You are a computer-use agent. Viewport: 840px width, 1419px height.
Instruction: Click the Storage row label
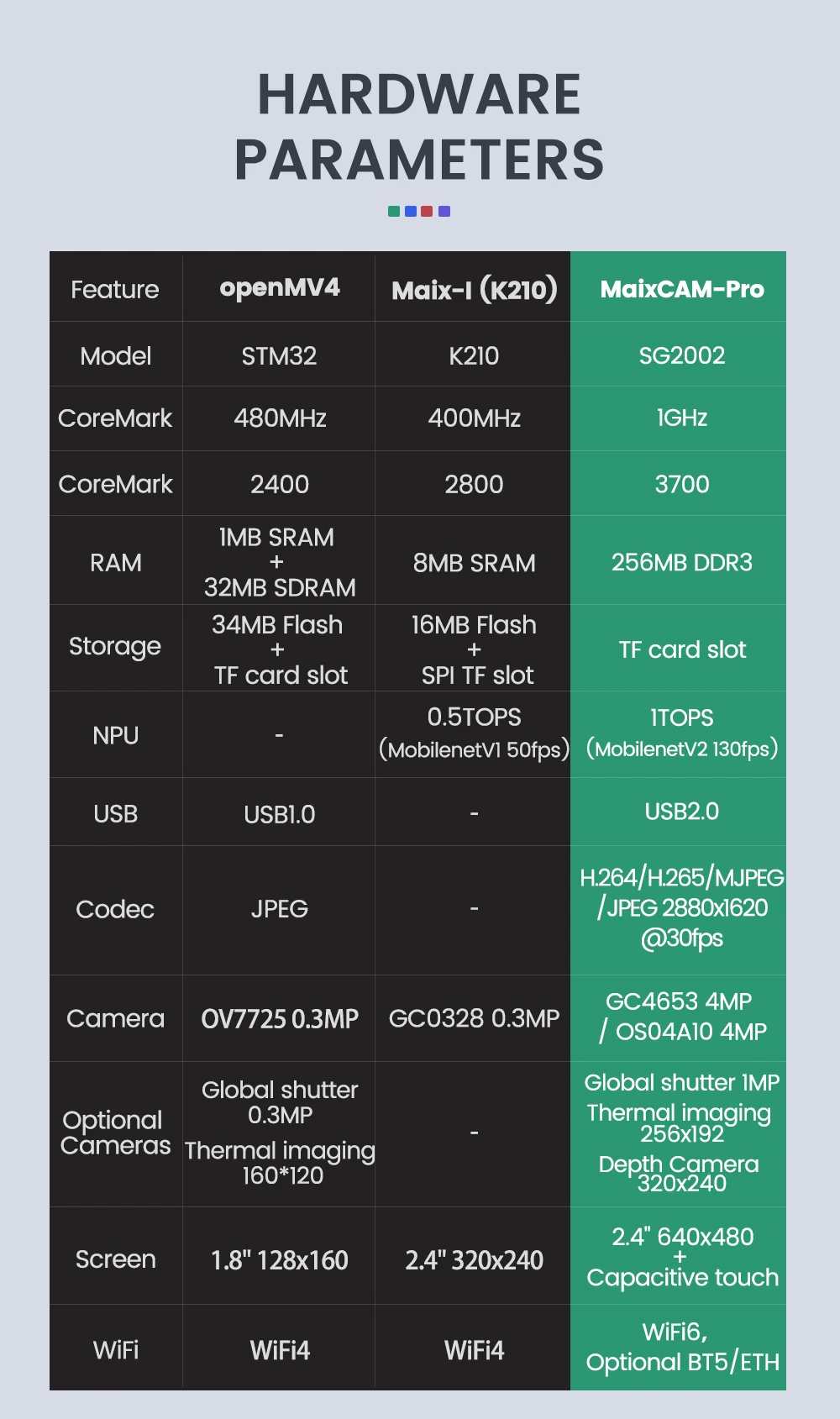coord(115,646)
